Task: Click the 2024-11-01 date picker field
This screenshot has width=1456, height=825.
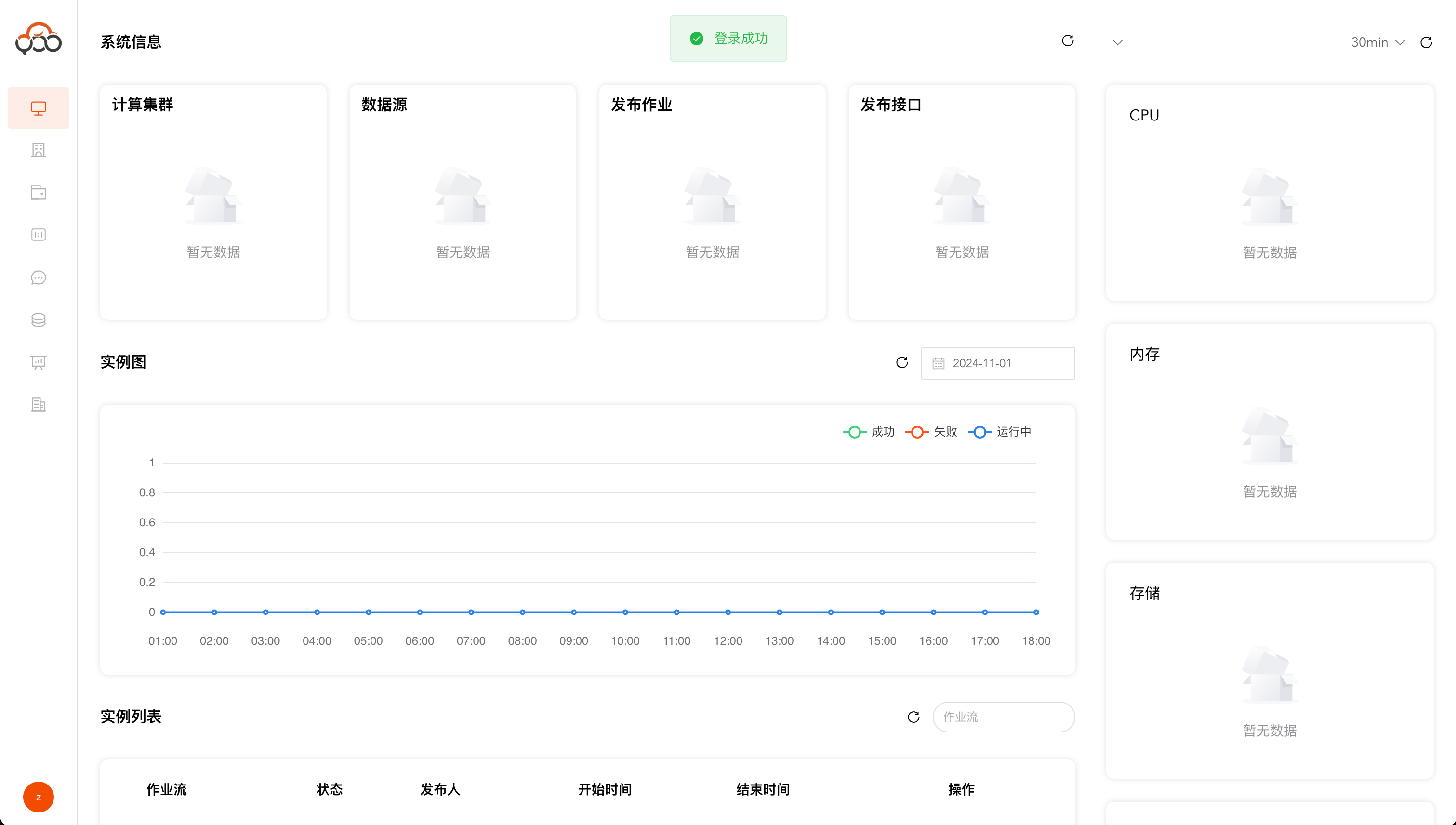Action: pyautogui.click(x=998, y=363)
